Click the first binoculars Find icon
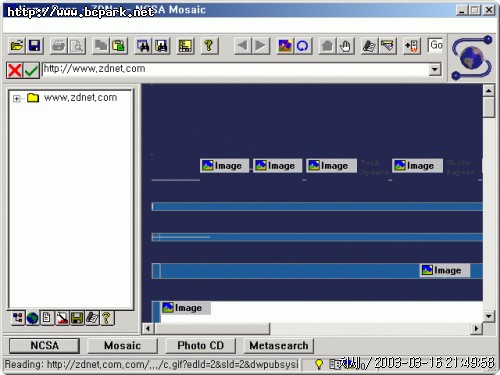 [x=143, y=46]
